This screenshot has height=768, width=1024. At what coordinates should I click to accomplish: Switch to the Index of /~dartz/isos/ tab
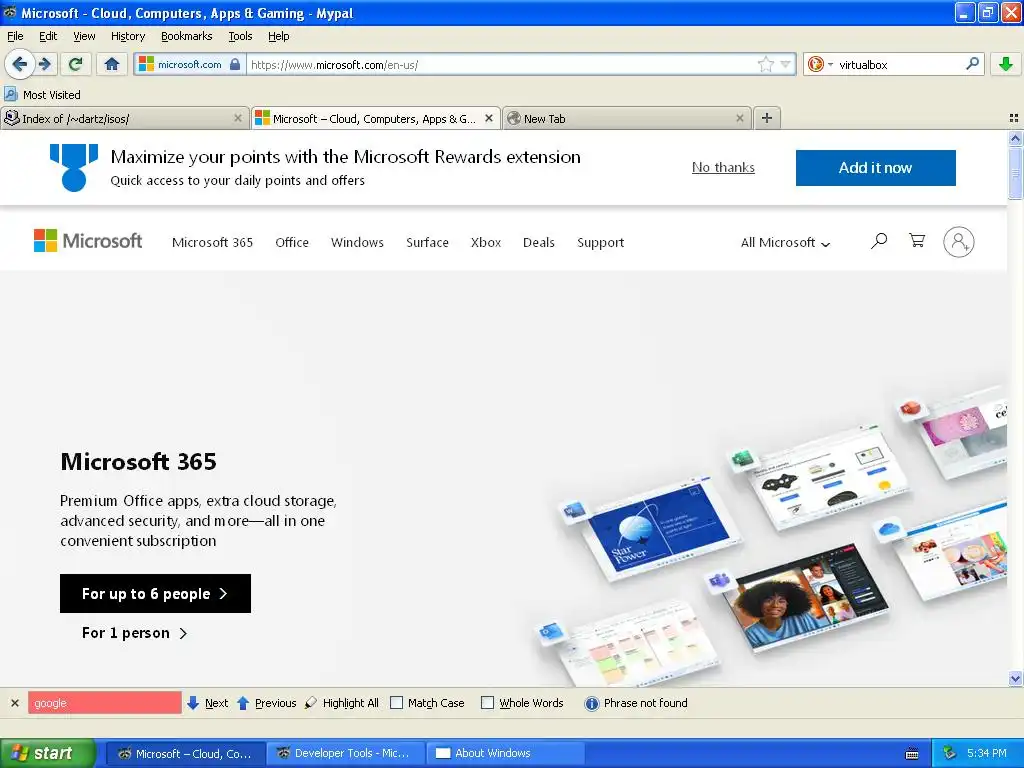(x=124, y=118)
